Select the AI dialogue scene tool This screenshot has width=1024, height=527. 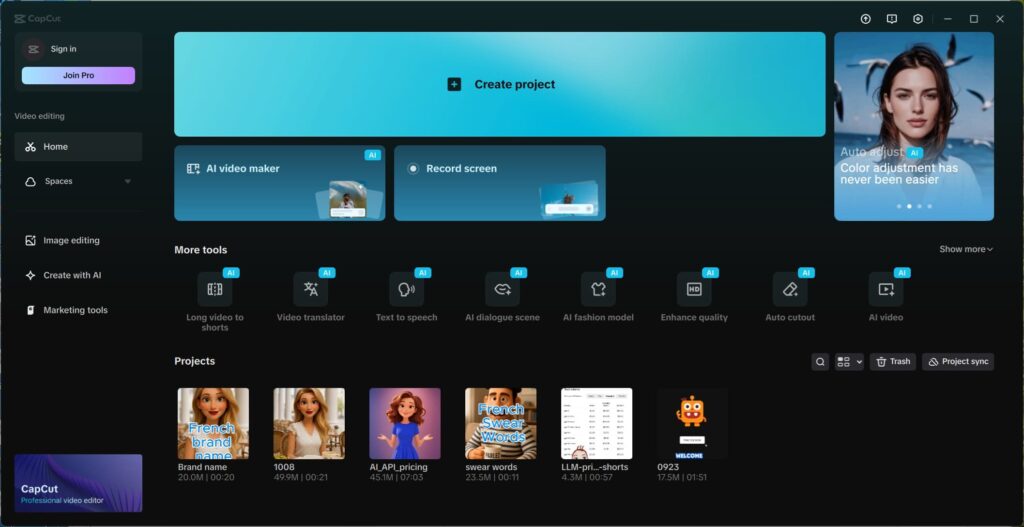coord(502,290)
